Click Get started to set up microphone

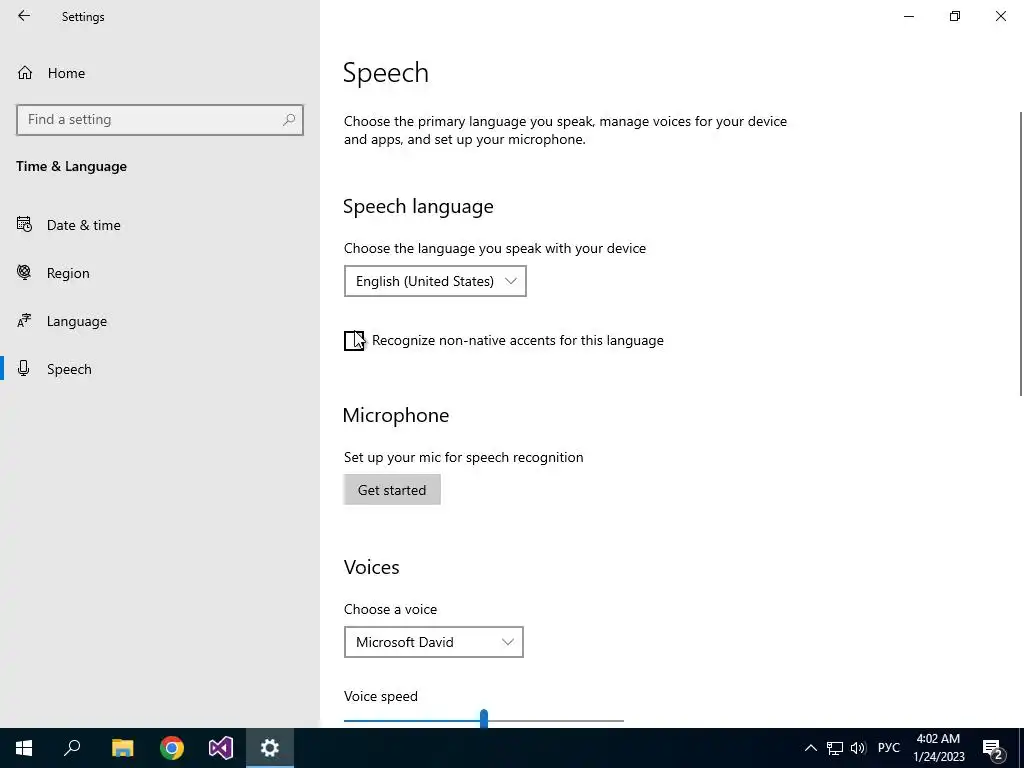[x=392, y=490]
